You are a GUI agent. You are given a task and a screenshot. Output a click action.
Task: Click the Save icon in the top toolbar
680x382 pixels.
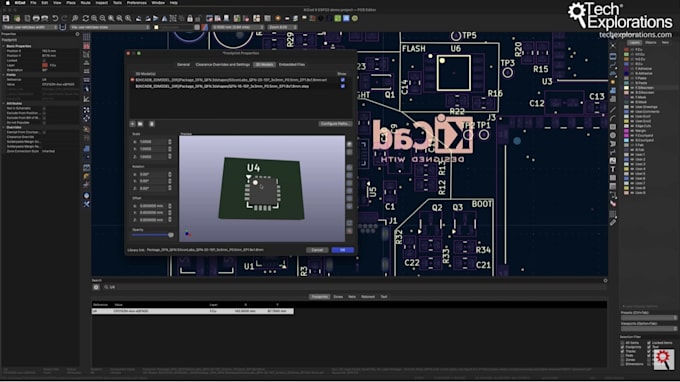tap(6, 19)
